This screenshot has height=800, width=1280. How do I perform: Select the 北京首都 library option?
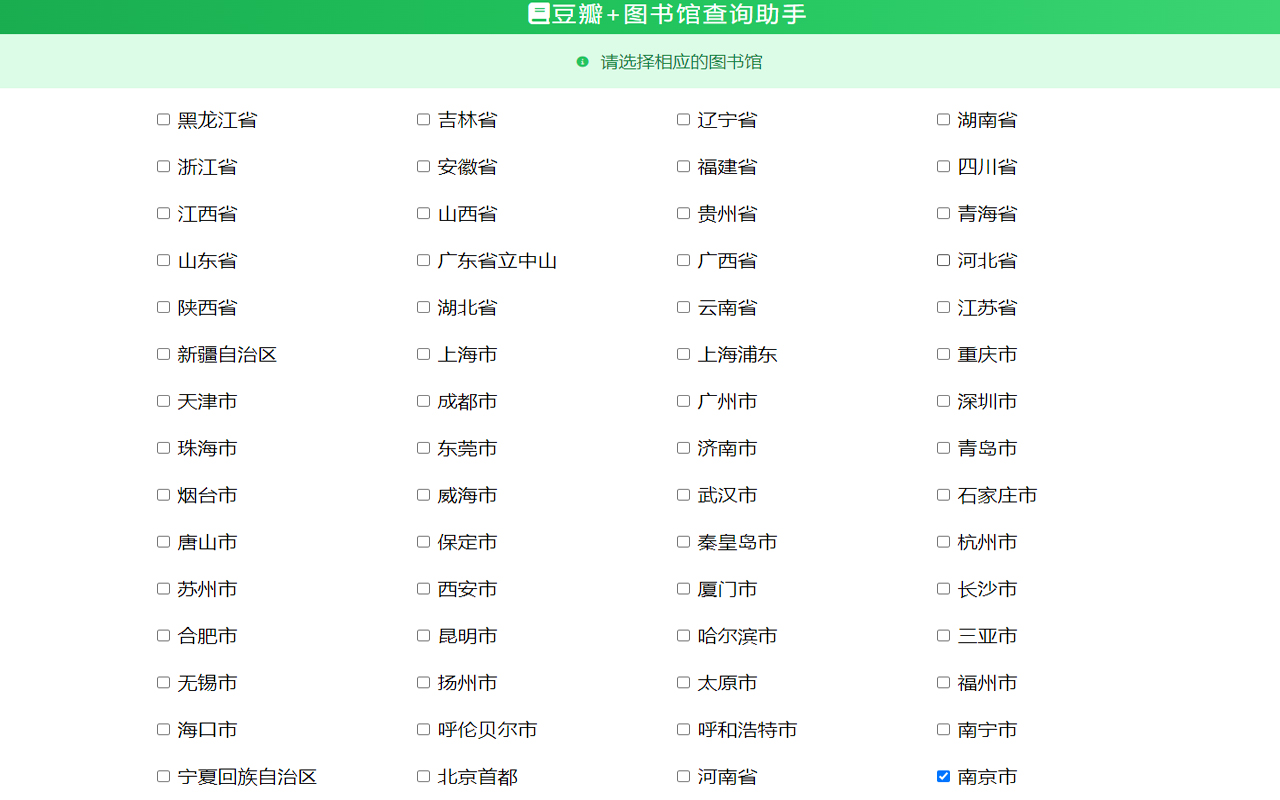click(422, 775)
